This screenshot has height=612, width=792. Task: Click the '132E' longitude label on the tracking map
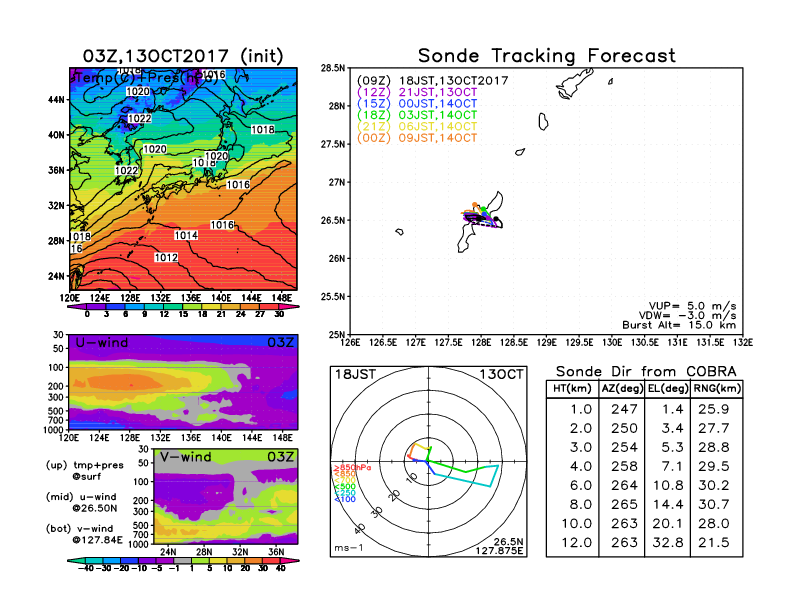click(743, 343)
